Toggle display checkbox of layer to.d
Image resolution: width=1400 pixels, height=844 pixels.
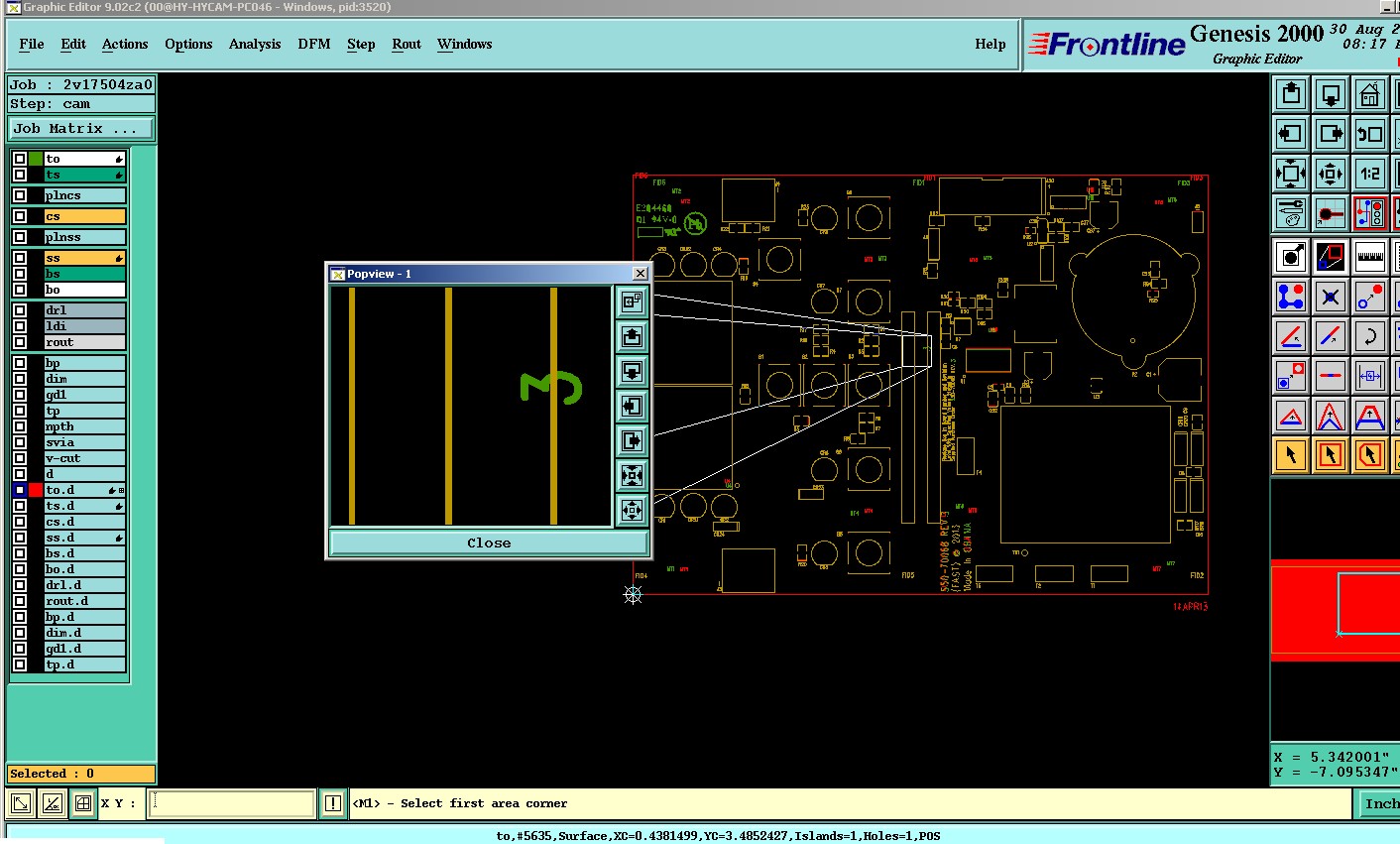pos(20,490)
